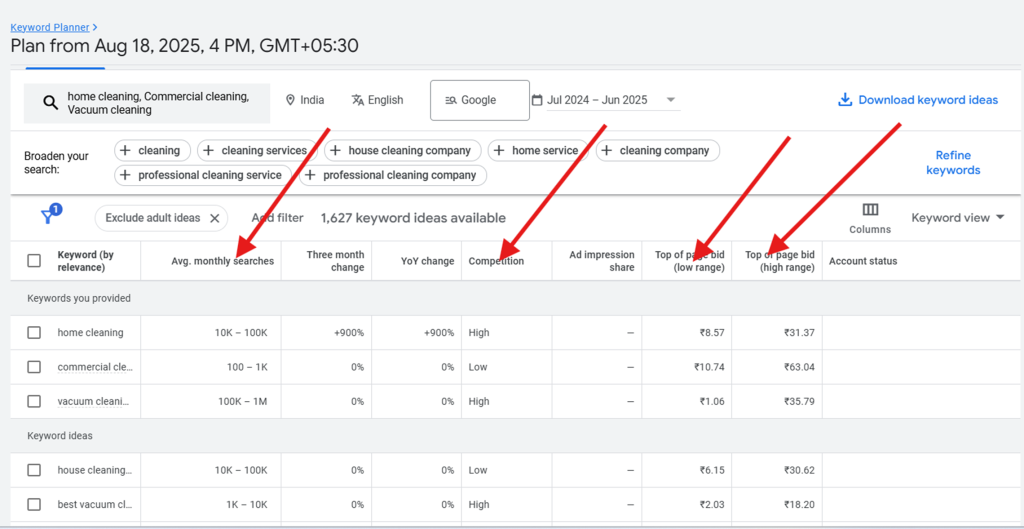The height and width of the screenshot is (529, 1024).
Task: Click the calendar icon beside the date range
Action: point(537,100)
